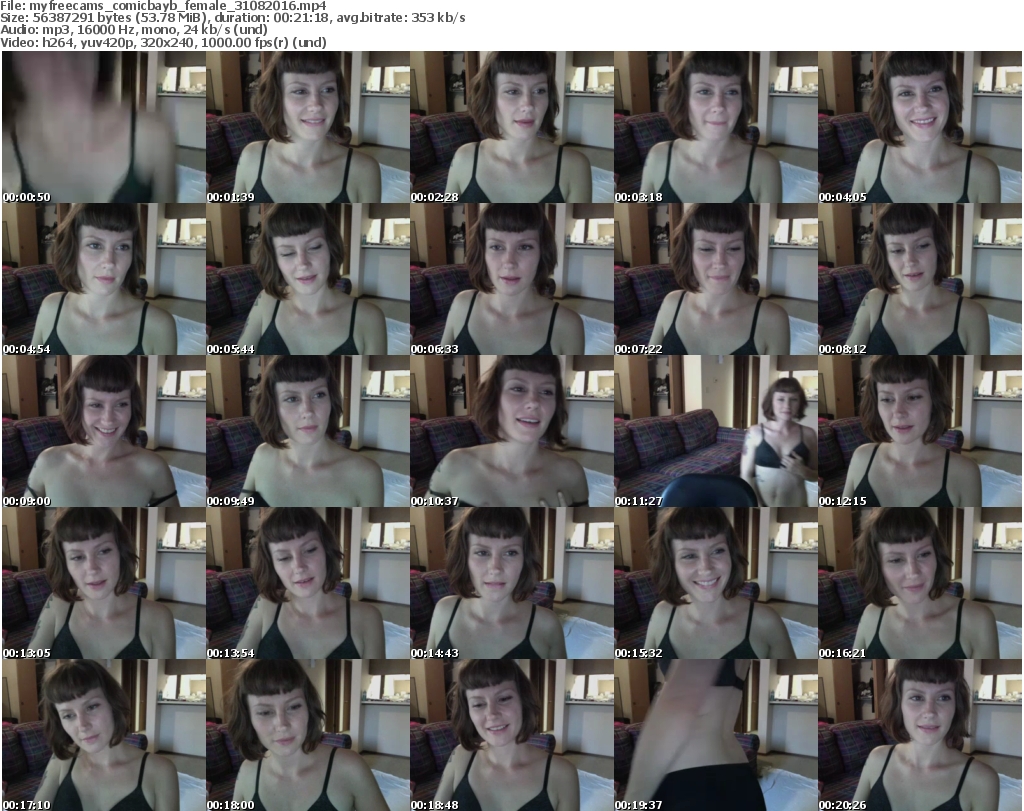Pick the thumbnail stamped 00:16:21
This screenshot has height=811, width=1024.
(920, 583)
